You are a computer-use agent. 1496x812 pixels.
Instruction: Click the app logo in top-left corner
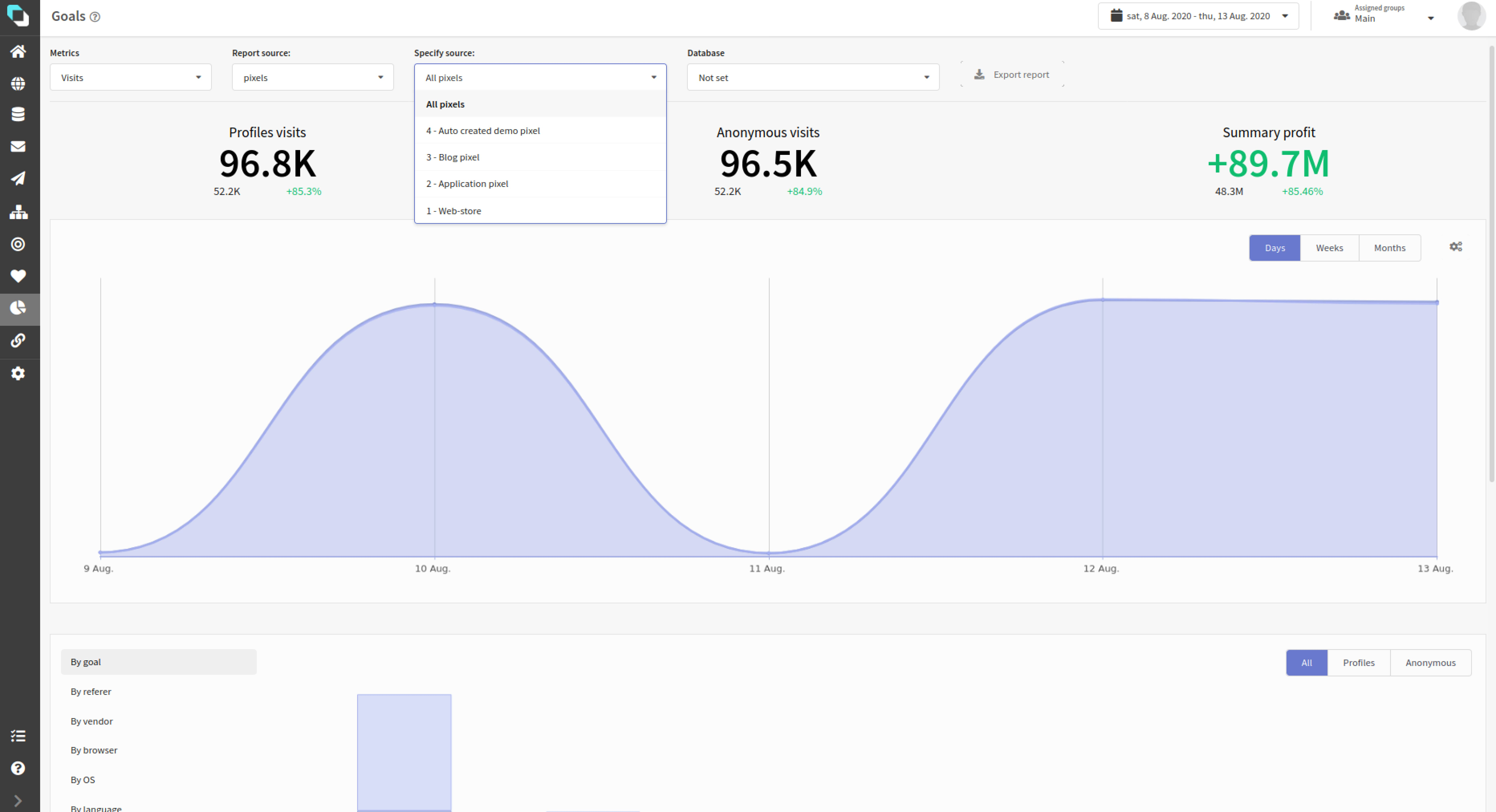[x=18, y=16]
